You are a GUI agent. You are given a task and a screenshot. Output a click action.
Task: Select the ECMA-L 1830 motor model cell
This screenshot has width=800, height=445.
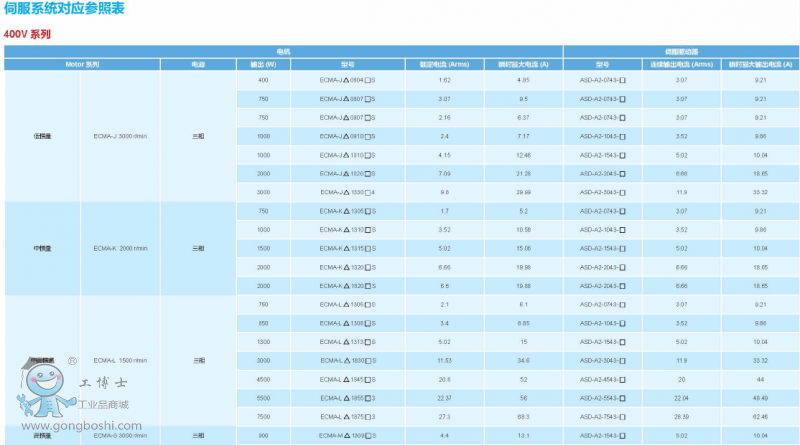347,361
